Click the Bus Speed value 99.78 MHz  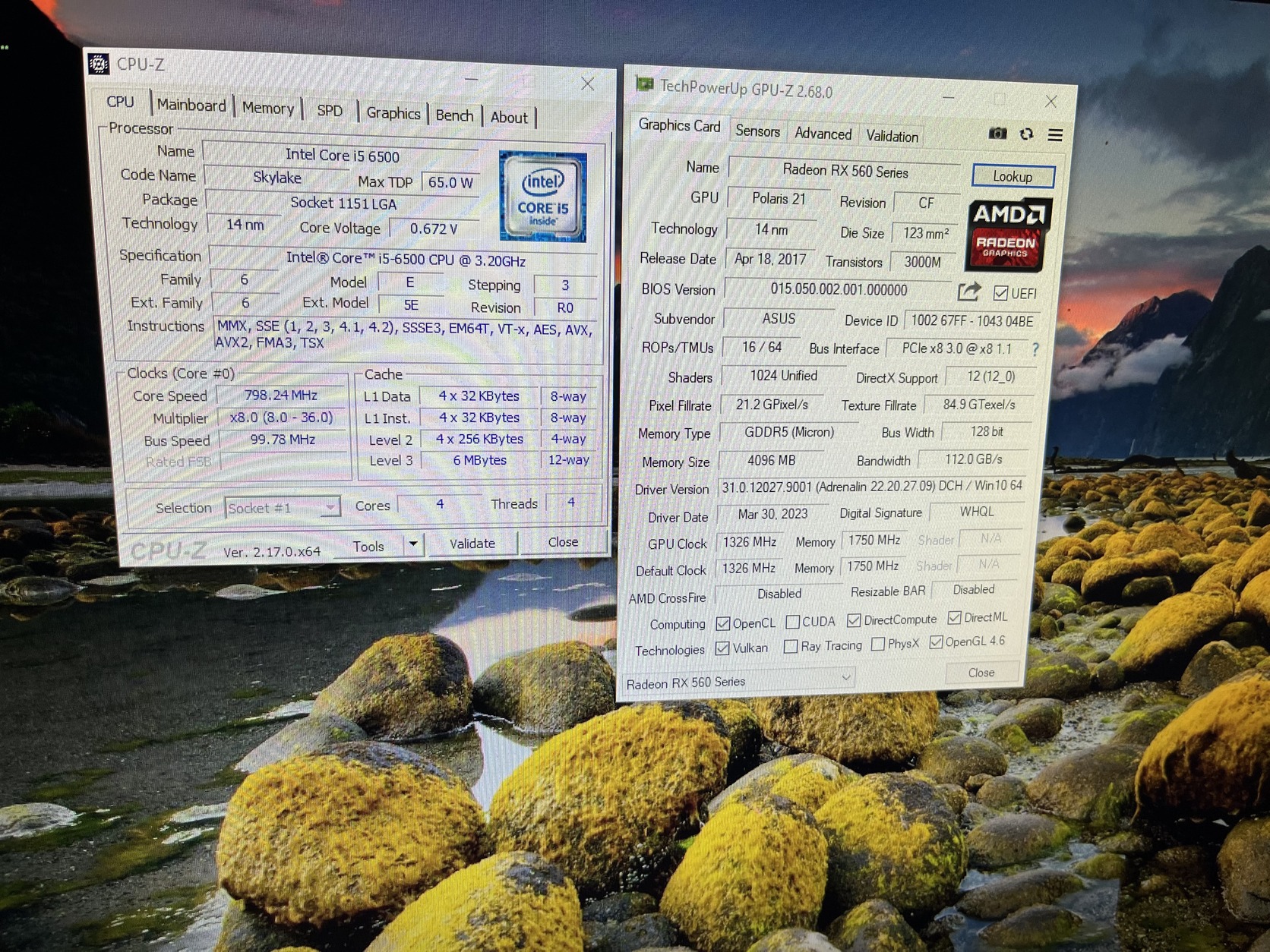tap(282, 440)
